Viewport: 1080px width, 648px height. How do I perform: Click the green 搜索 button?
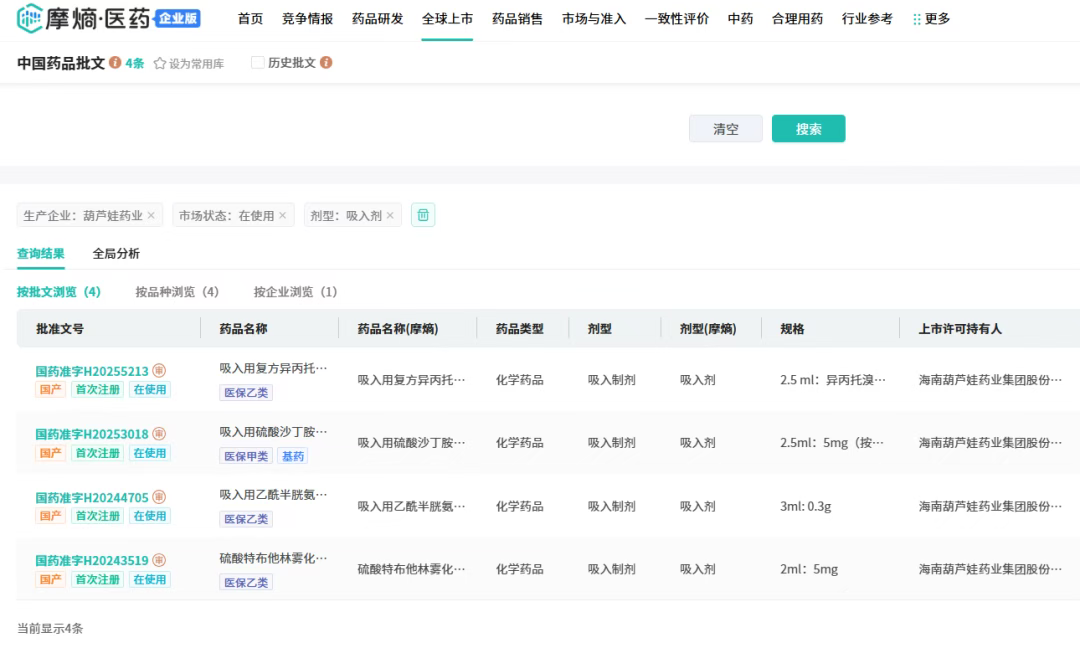[x=808, y=129]
